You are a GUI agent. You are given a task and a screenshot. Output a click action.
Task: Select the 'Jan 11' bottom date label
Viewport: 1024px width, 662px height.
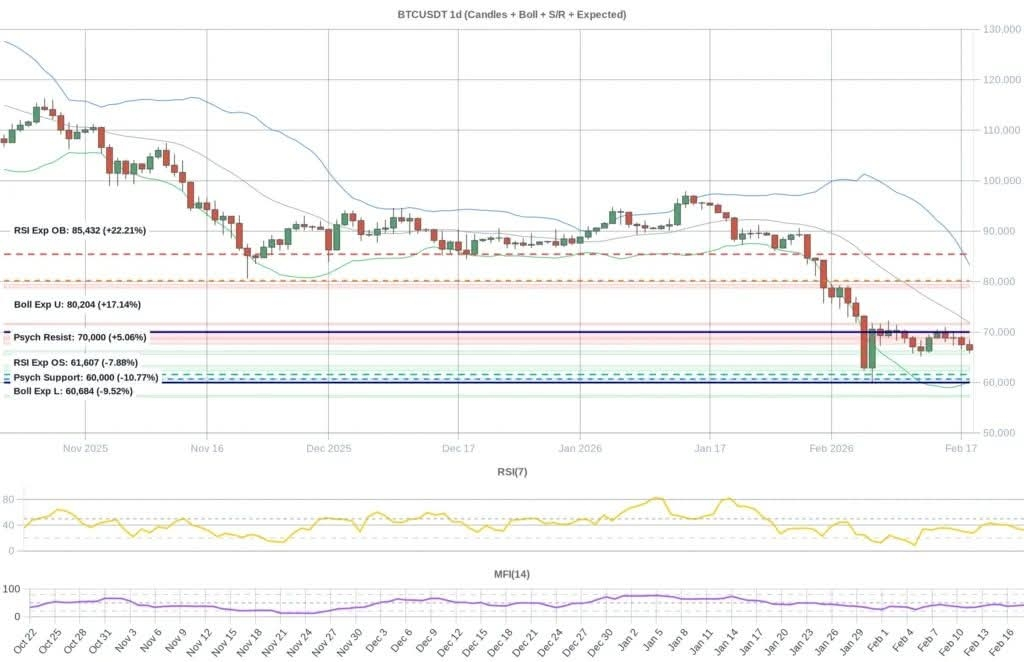point(705,642)
